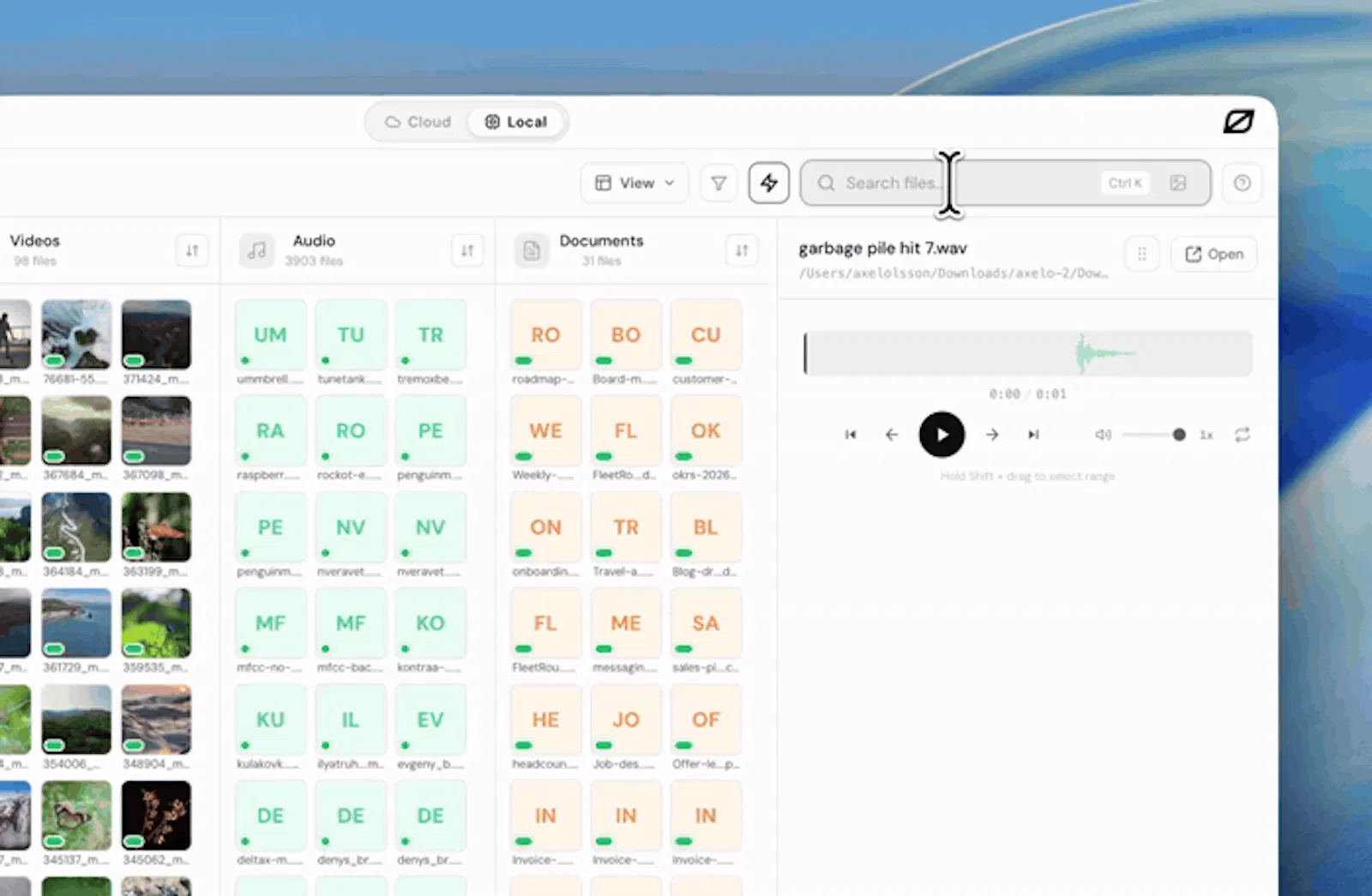Sort the Videos column

point(192,250)
